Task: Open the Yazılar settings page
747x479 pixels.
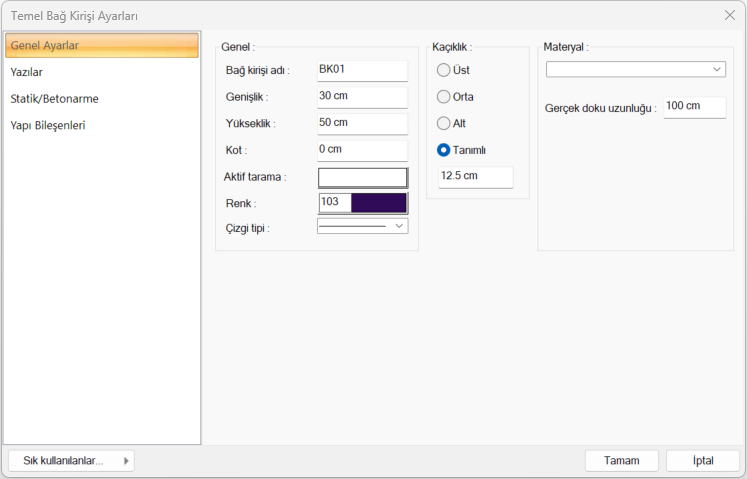Action: tap(100, 72)
